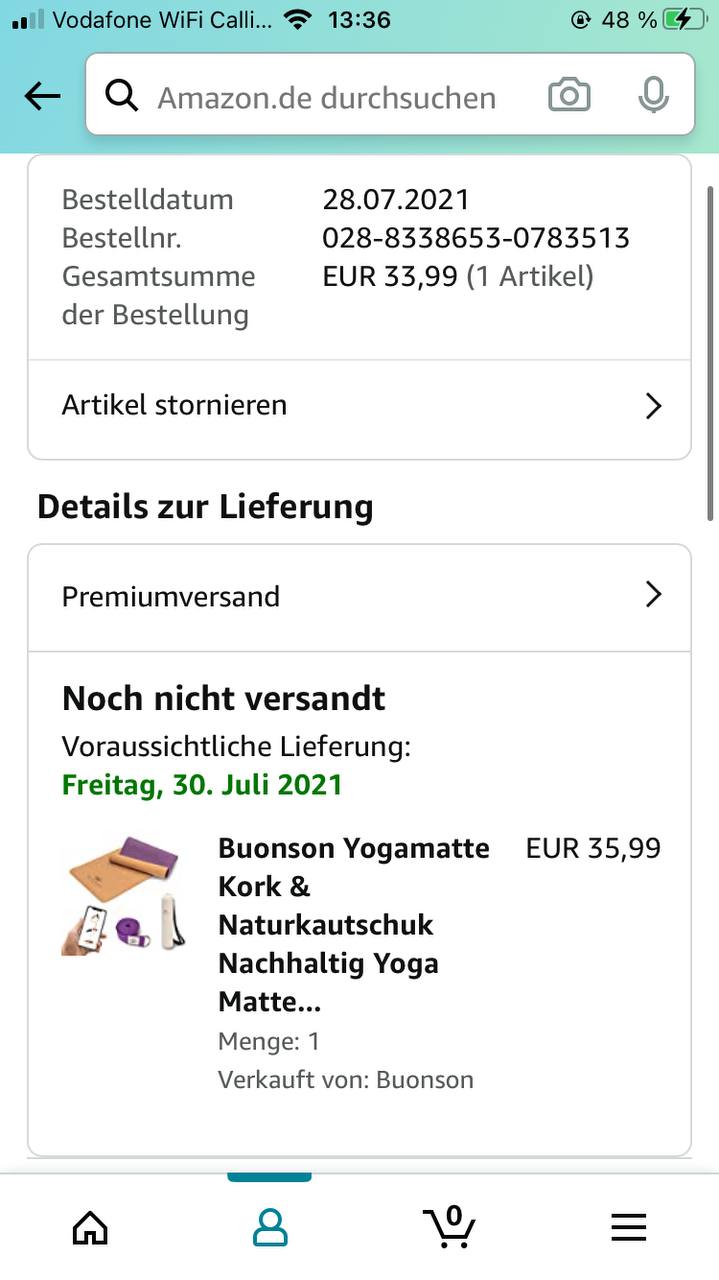Tap the microphone voice search icon
The width and height of the screenshot is (719, 1280).
point(653,96)
